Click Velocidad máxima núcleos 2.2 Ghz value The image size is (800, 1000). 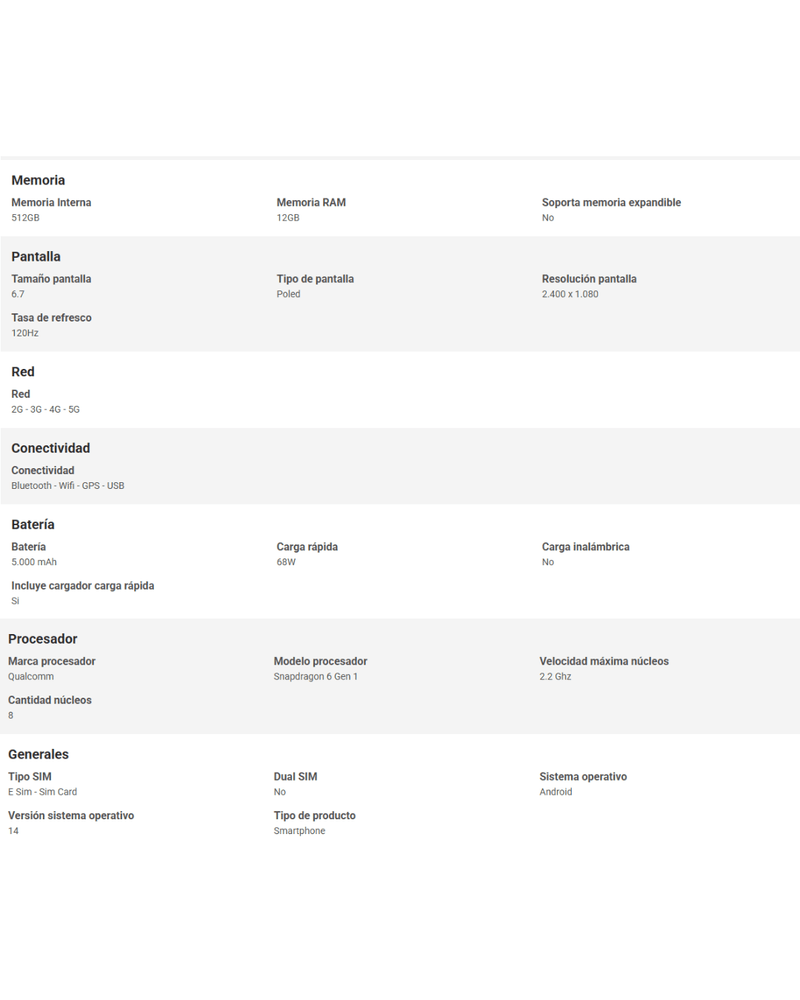(555, 677)
